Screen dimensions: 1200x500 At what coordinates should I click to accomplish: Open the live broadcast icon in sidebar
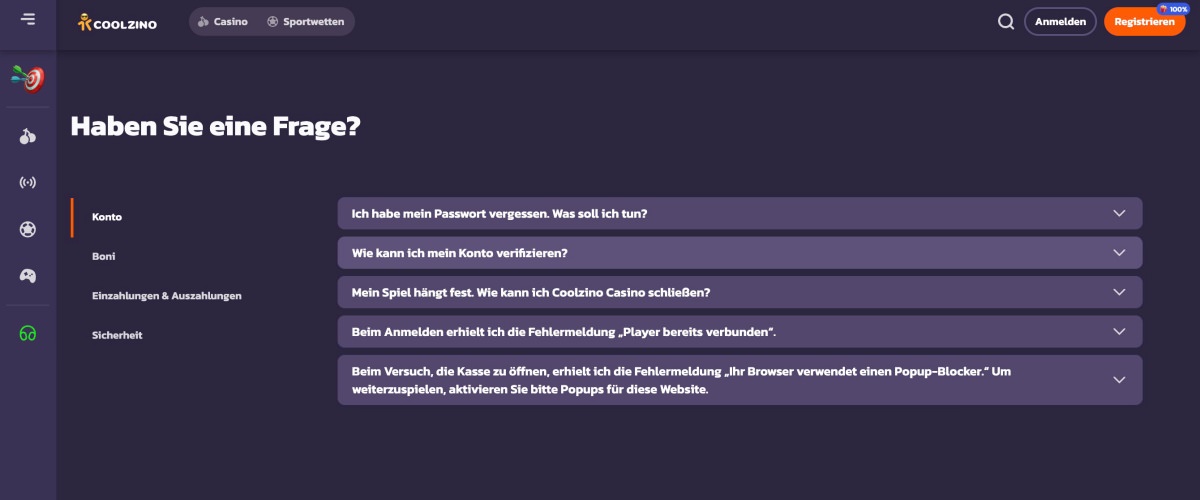pyautogui.click(x=28, y=183)
